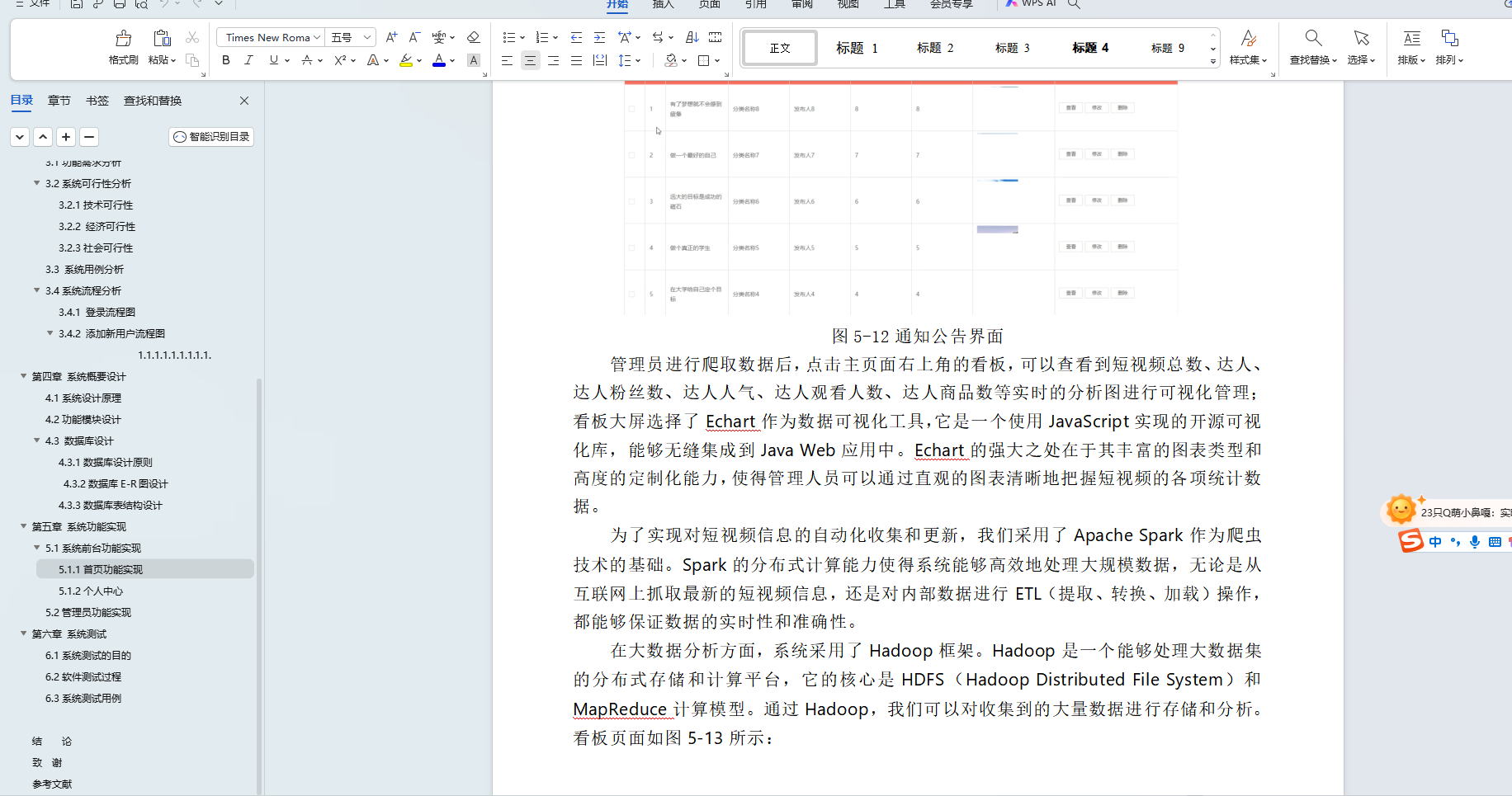Switch to the 页面 ribbon tab
This screenshot has width=1512, height=796.
point(710,4)
